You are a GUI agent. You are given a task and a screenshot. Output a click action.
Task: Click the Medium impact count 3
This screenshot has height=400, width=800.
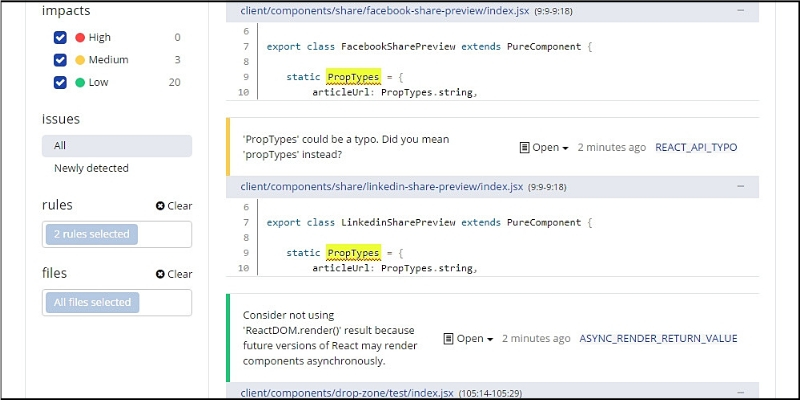178,60
